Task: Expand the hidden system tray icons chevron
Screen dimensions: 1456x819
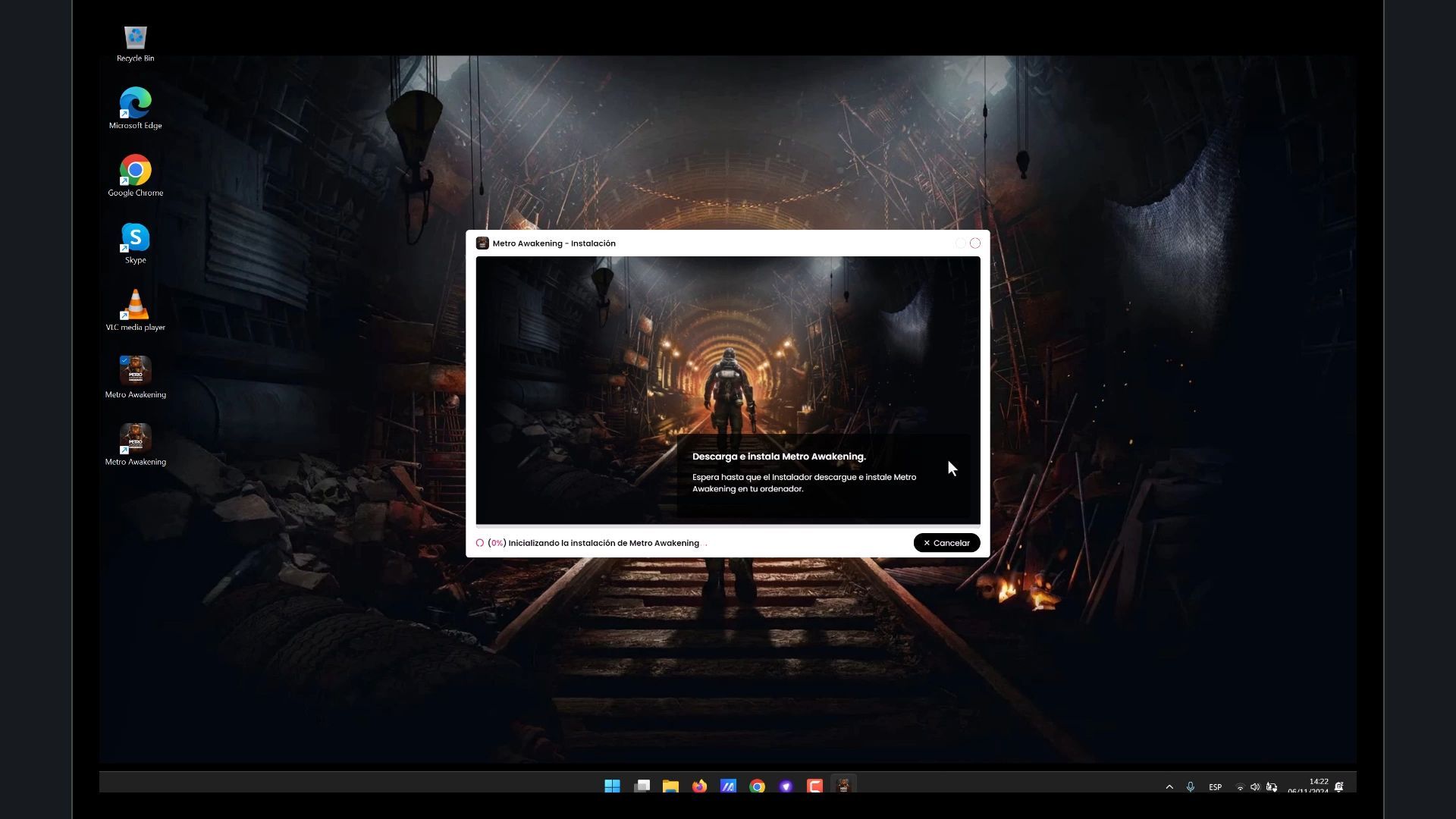Action: [1169, 787]
